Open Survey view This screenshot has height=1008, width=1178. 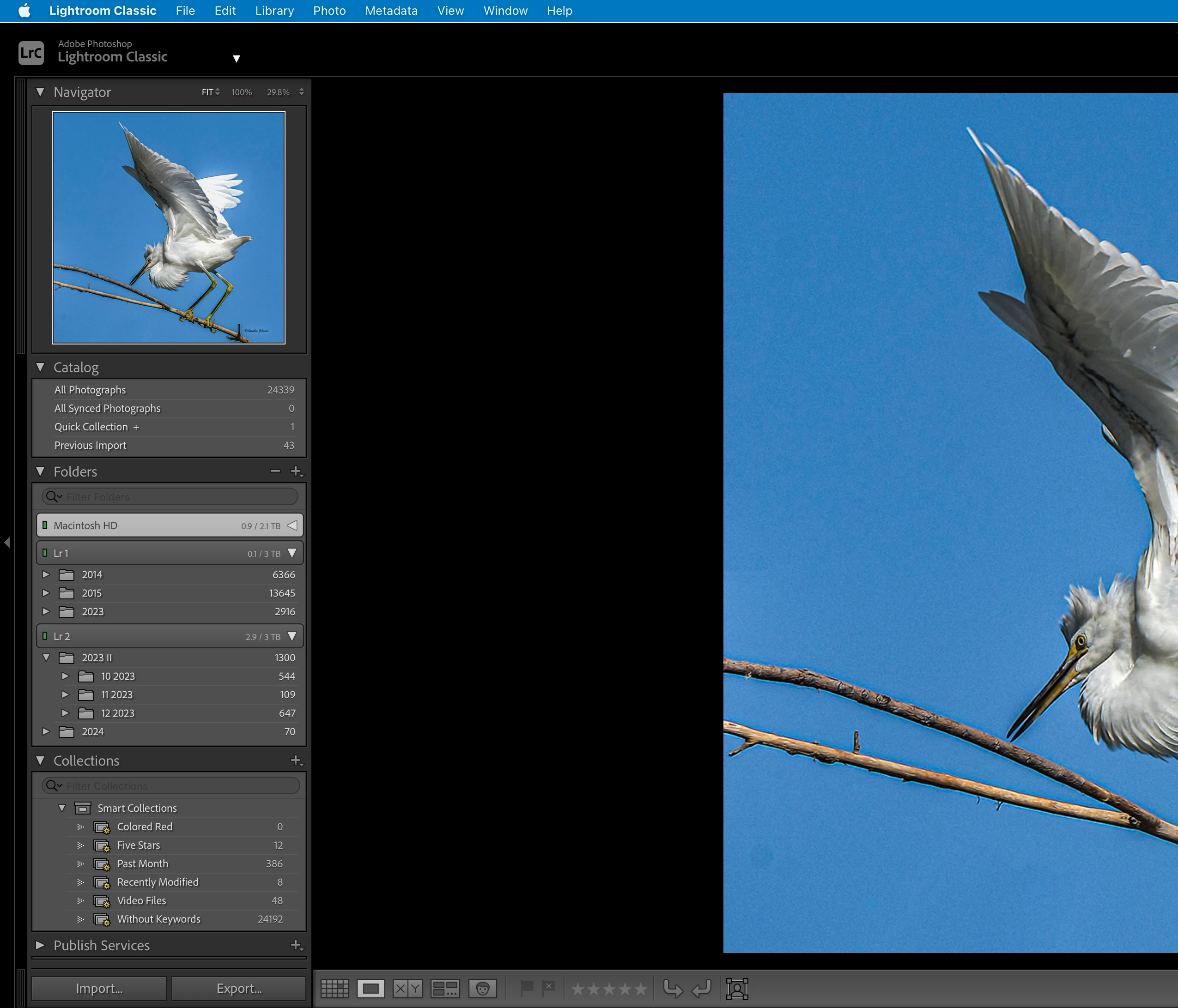pyautogui.click(x=444, y=989)
